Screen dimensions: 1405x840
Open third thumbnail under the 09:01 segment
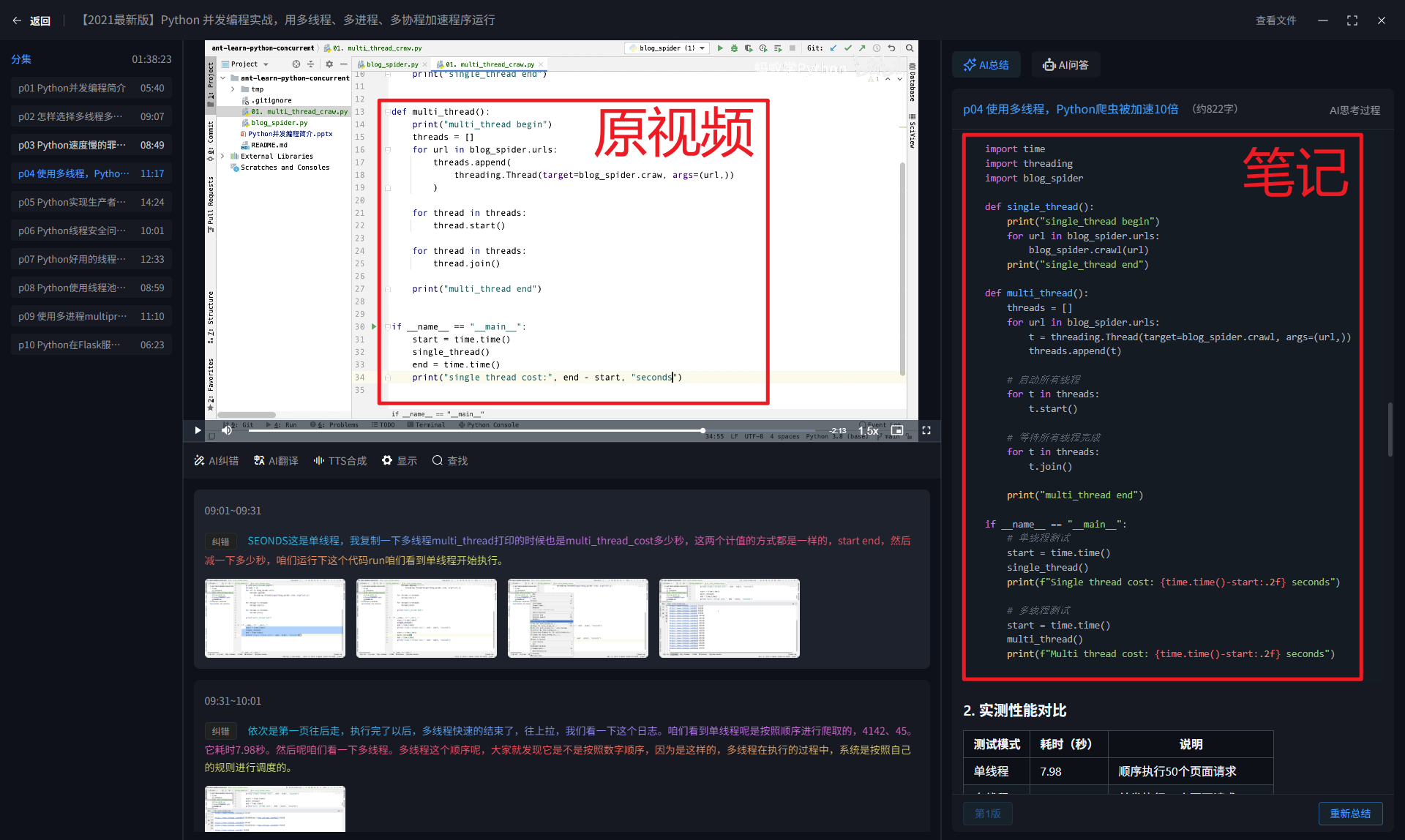click(x=578, y=618)
